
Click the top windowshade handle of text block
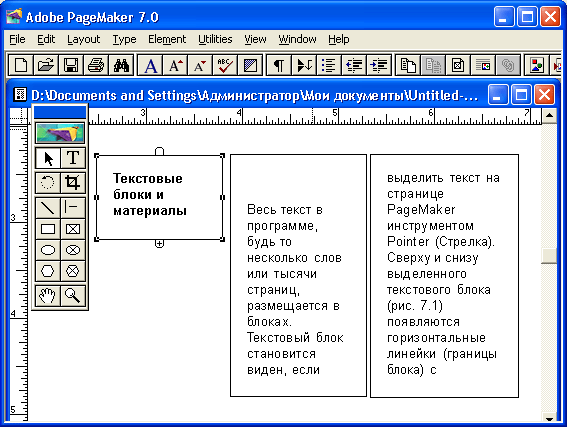tap(159, 151)
